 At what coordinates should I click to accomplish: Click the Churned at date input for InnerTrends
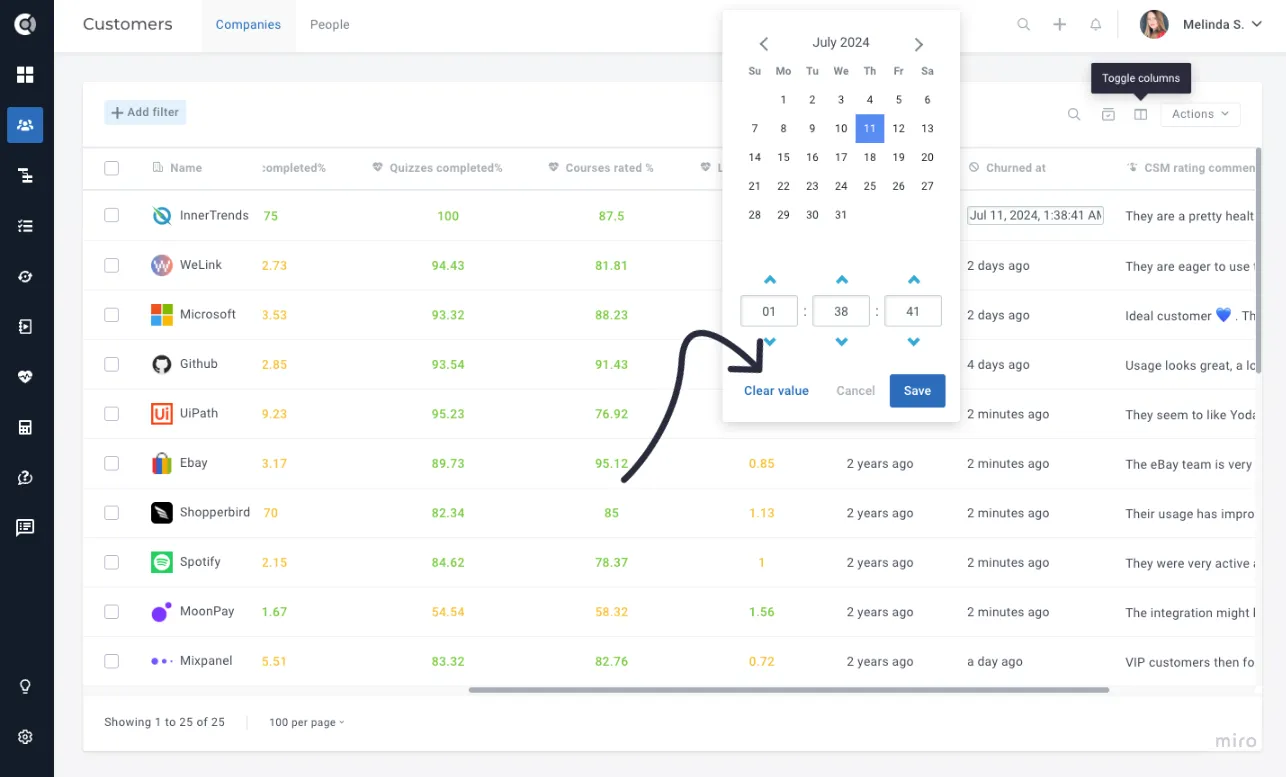click(1035, 215)
